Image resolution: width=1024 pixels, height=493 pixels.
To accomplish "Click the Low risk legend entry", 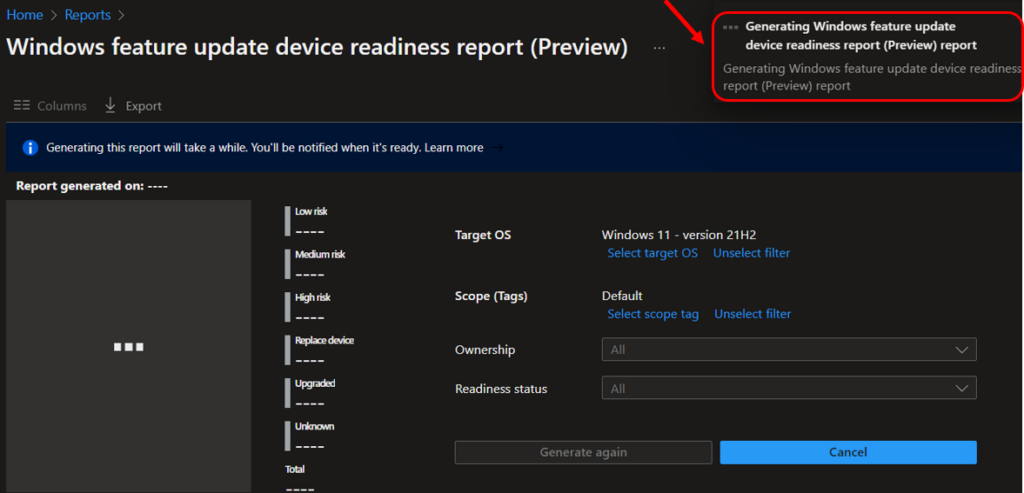I will (306, 221).
